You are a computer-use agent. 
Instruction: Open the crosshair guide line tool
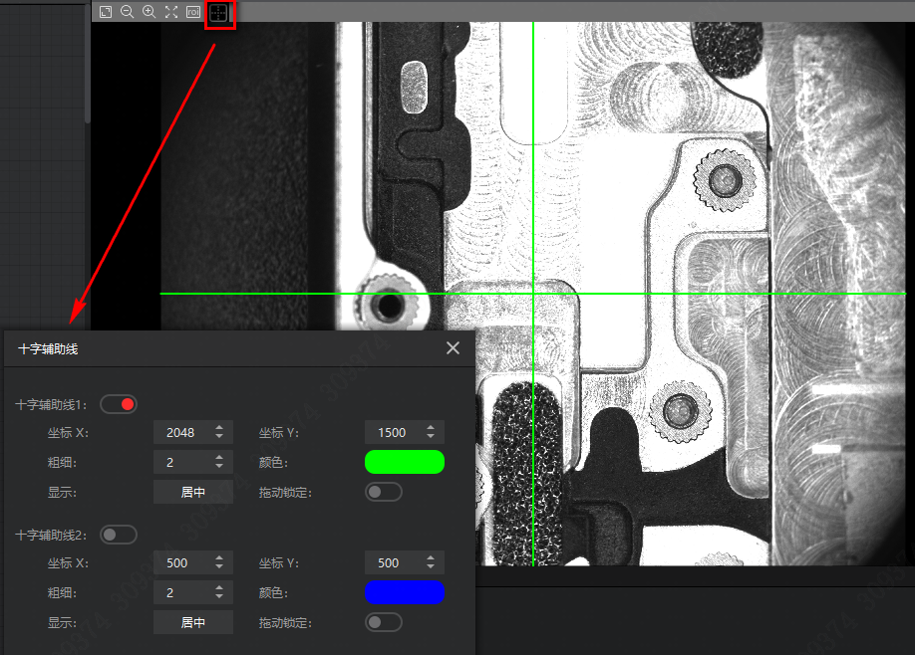tap(219, 13)
